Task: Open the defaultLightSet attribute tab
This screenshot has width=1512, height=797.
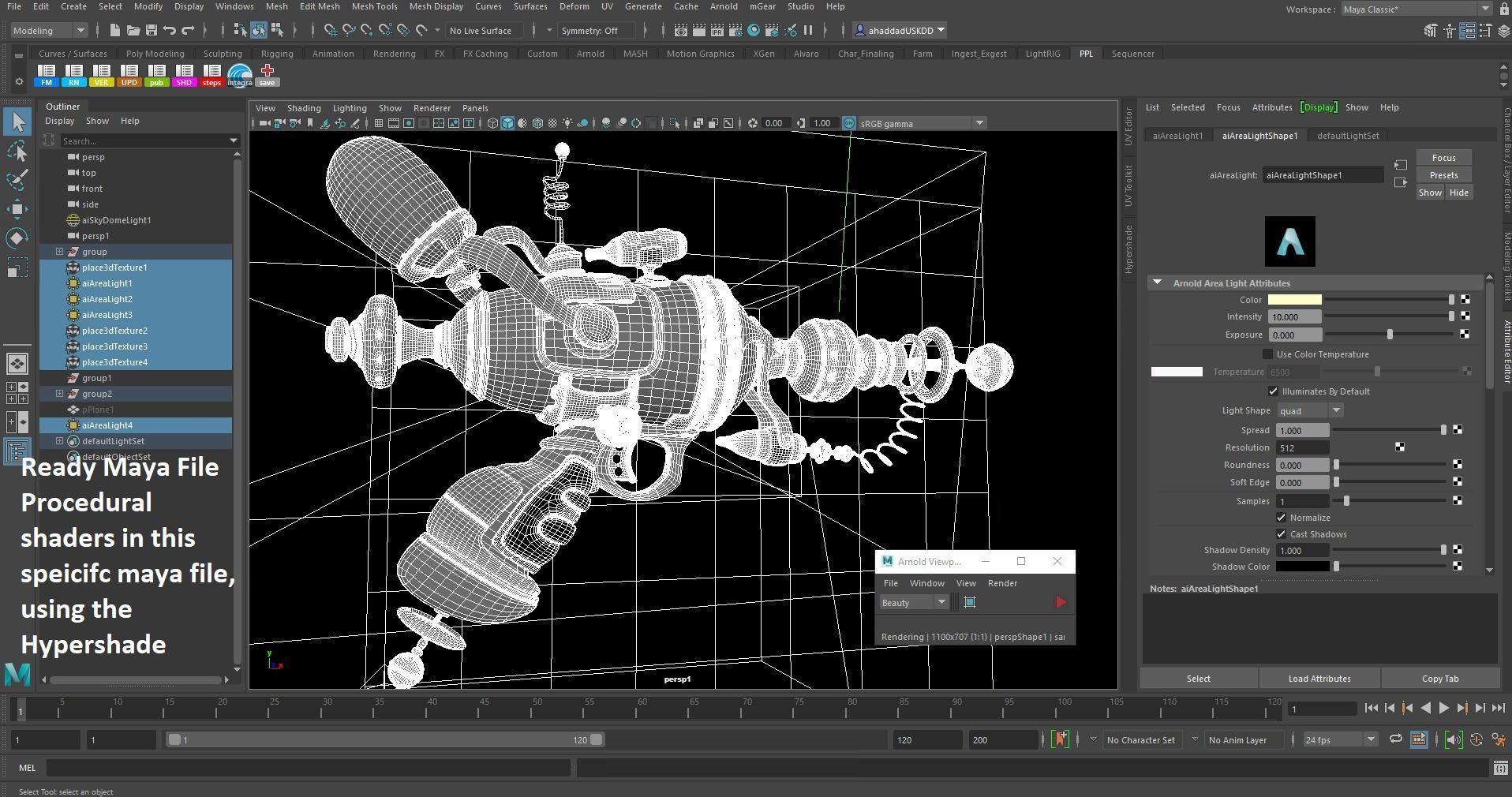Action: 1348,136
